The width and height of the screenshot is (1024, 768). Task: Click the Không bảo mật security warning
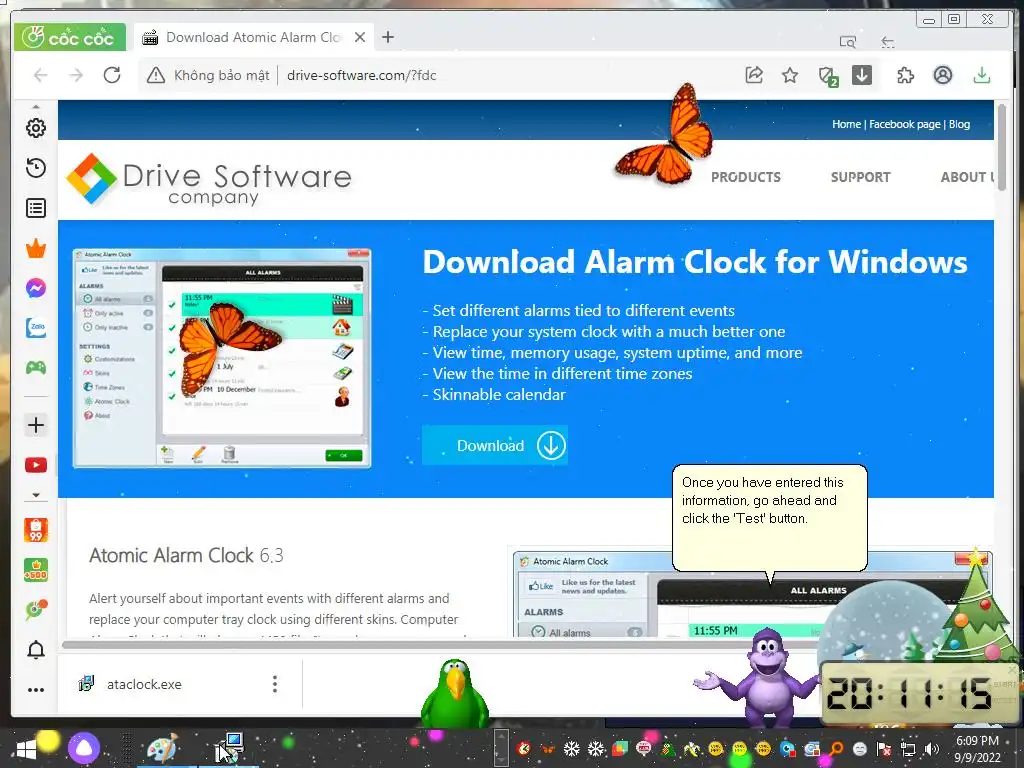coord(208,75)
